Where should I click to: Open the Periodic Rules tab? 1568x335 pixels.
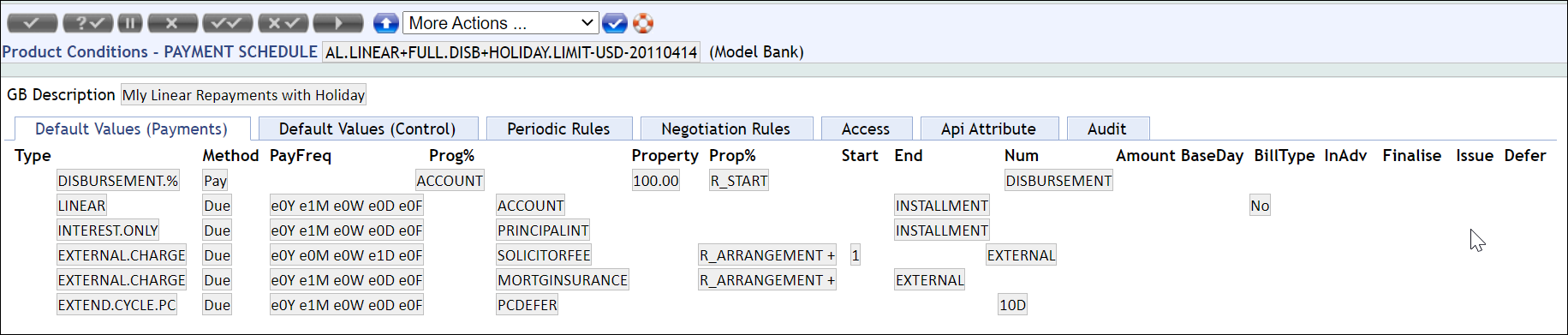(558, 129)
